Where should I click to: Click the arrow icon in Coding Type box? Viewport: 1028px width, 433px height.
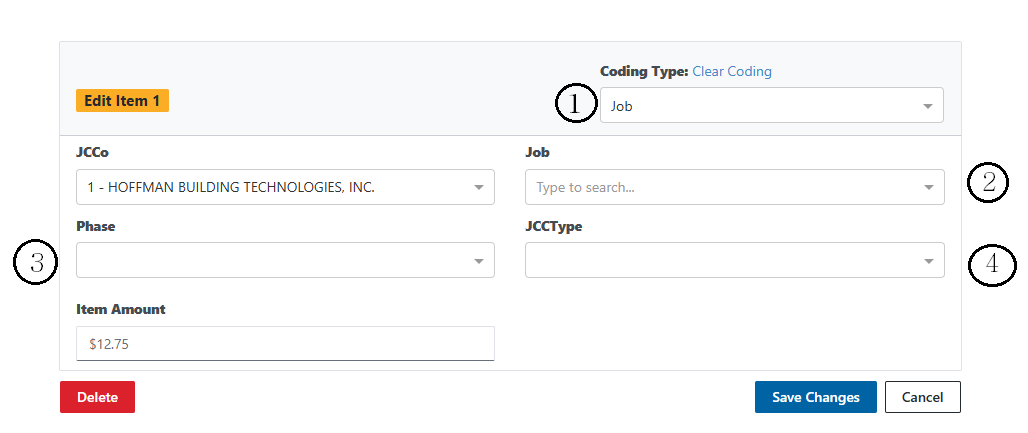[927, 106]
